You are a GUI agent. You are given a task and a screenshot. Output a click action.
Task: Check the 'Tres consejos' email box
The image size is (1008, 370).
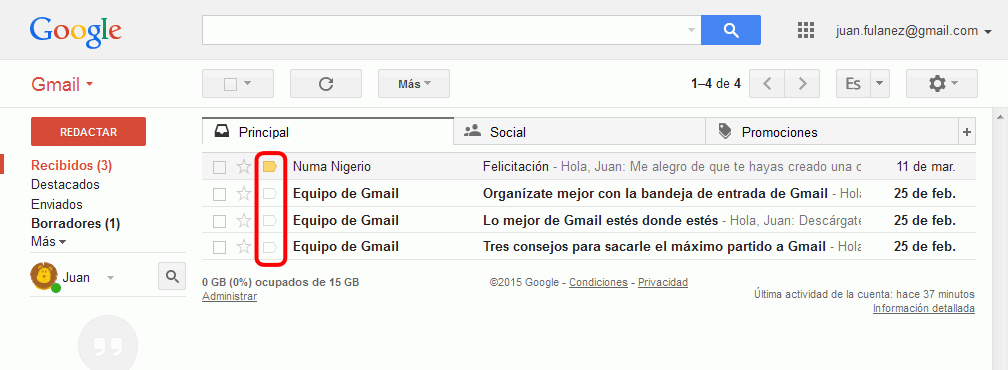pyautogui.click(x=220, y=247)
